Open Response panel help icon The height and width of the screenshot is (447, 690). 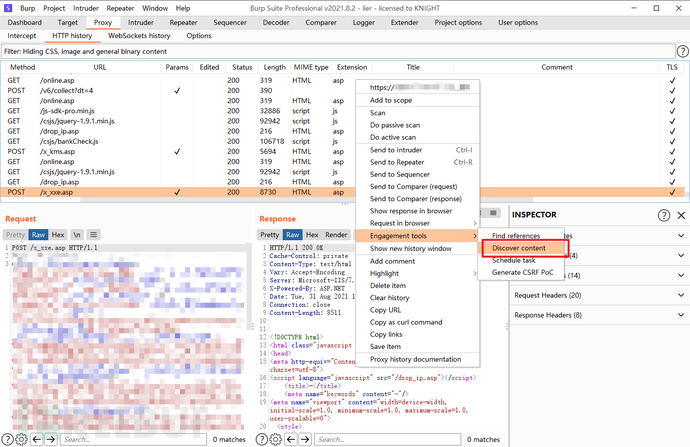[261, 439]
